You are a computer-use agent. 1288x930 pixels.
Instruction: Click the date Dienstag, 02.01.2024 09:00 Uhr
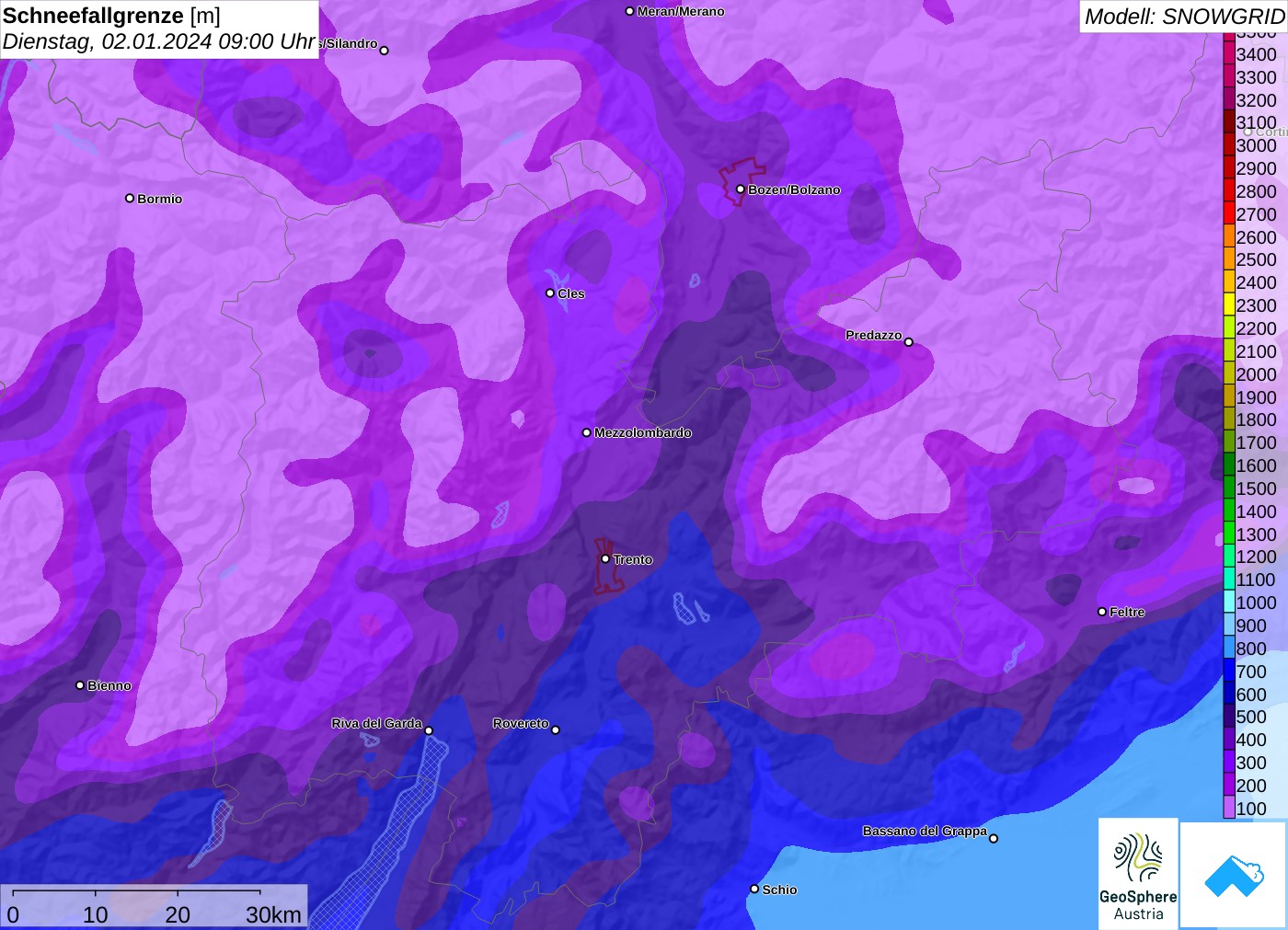point(159,41)
